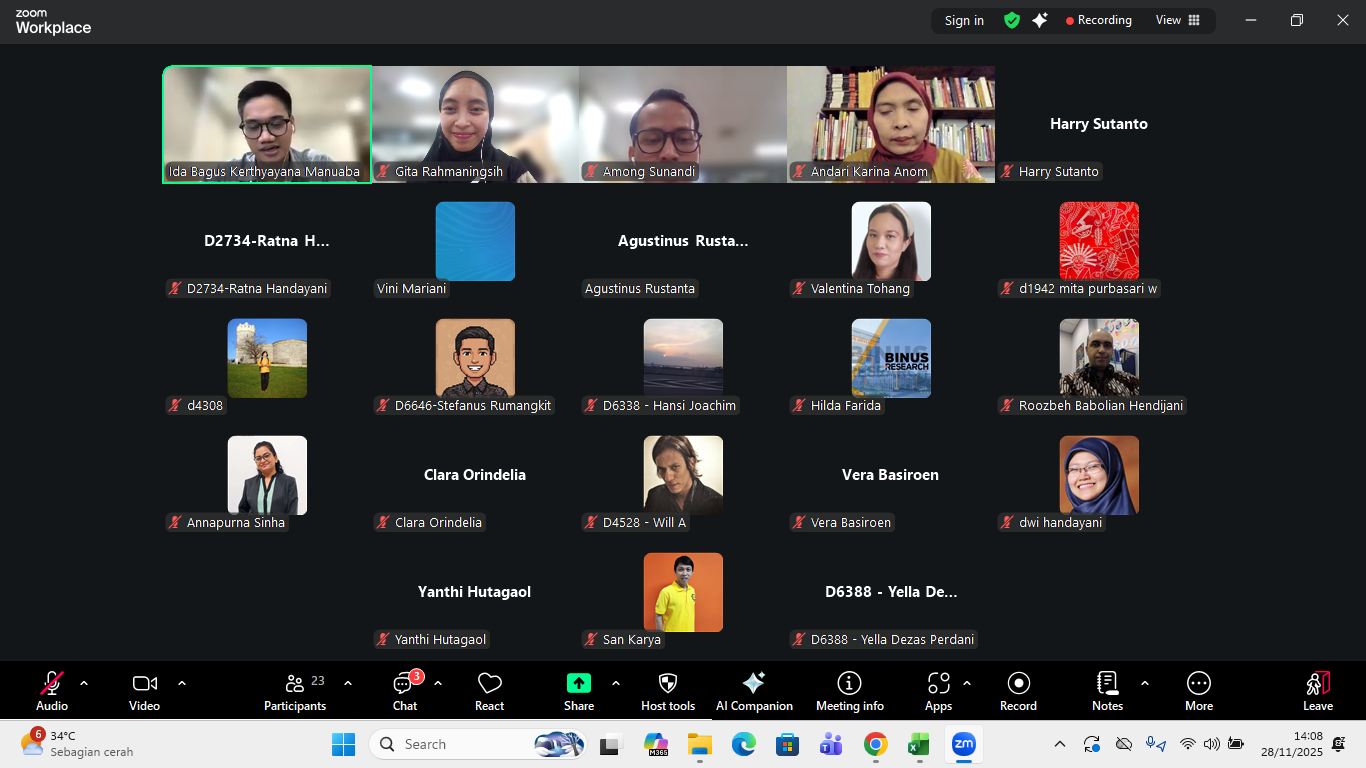Expand video options arrow next to Video
The height and width of the screenshot is (768, 1366).
[x=182, y=683]
